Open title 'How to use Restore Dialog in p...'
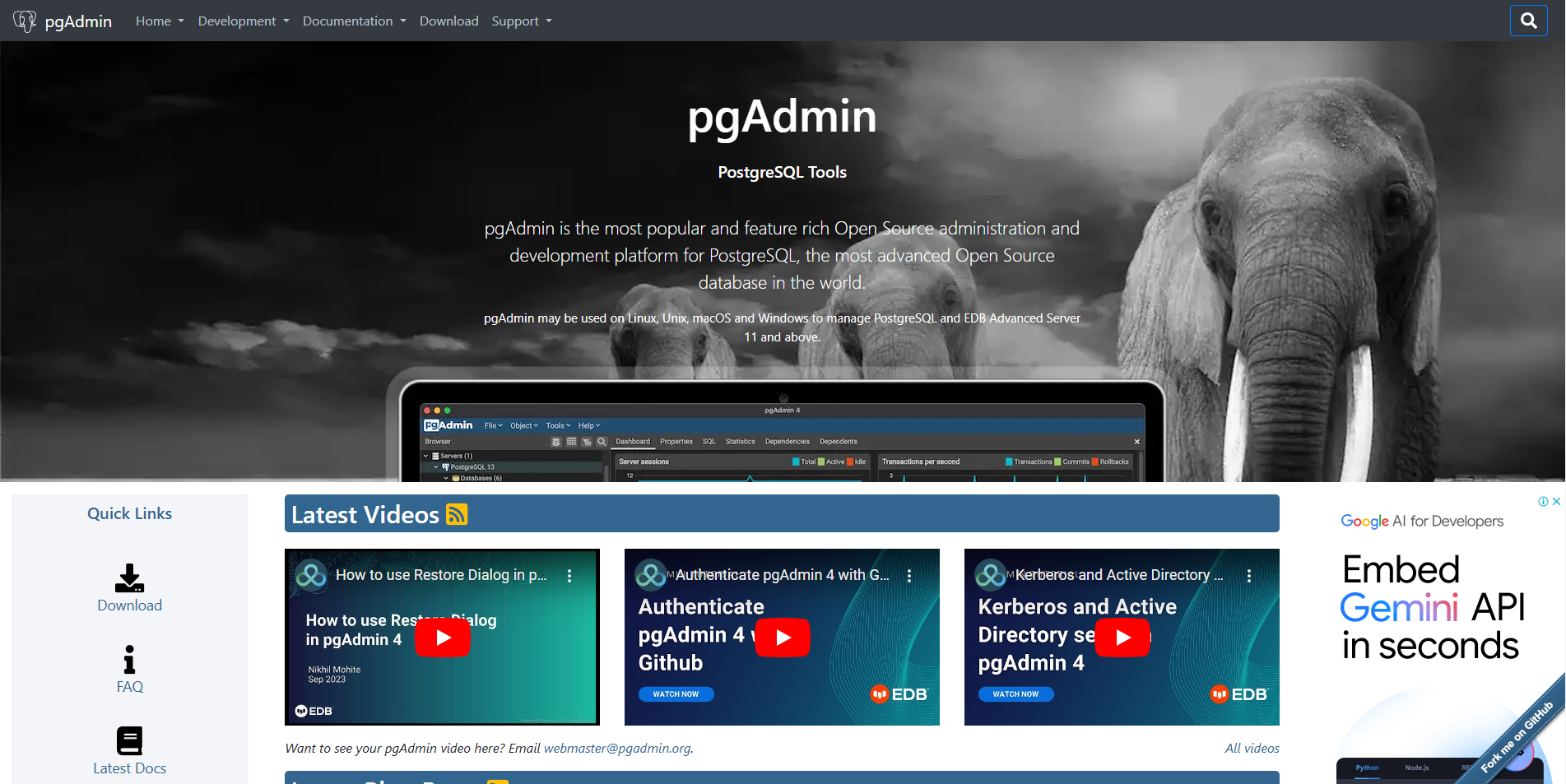Viewport: 1566px width, 784px height. coord(441,575)
